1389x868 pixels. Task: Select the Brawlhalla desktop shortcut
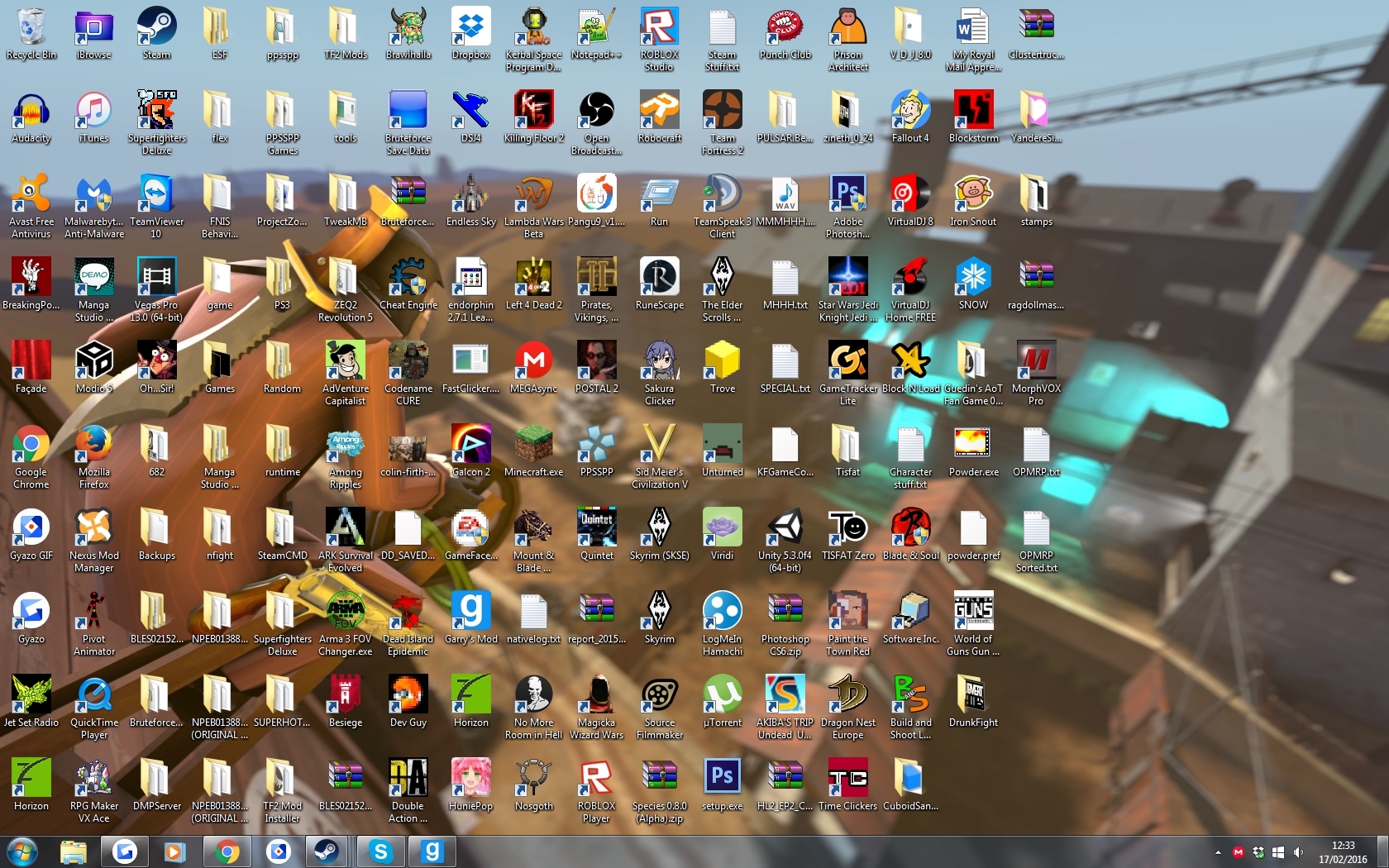coord(408,34)
